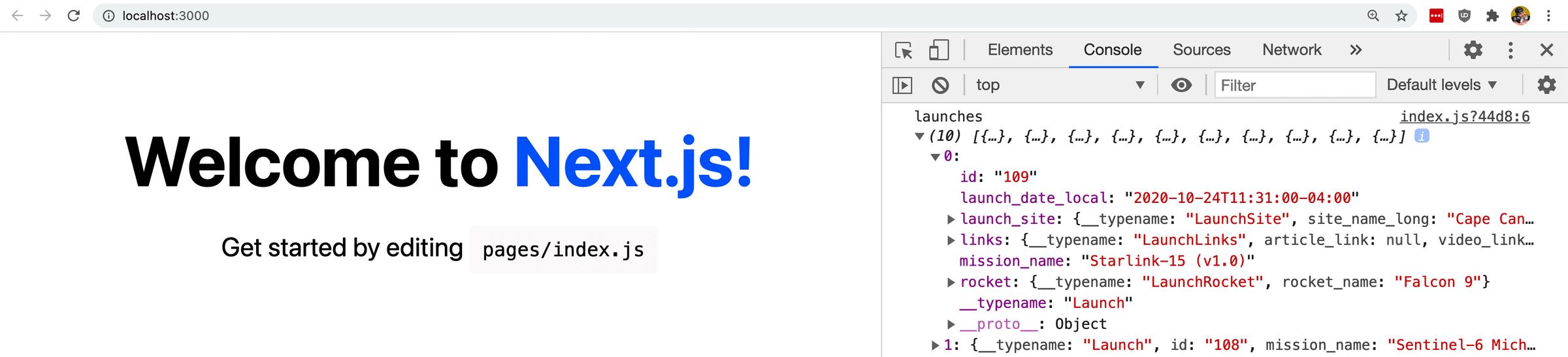Open the blue Next.js! heading link
Screen dimensions: 1568x357
[x=634, y=163]
